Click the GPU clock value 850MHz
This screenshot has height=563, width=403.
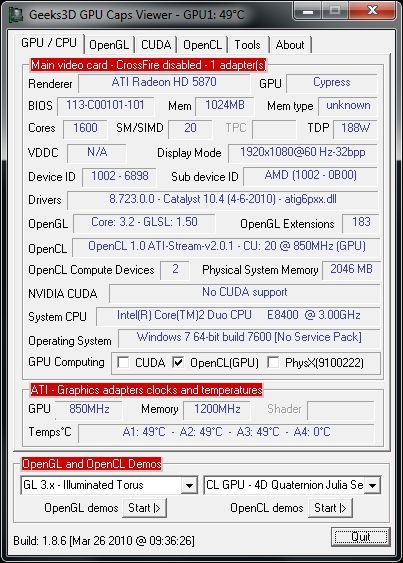[89, 410]
